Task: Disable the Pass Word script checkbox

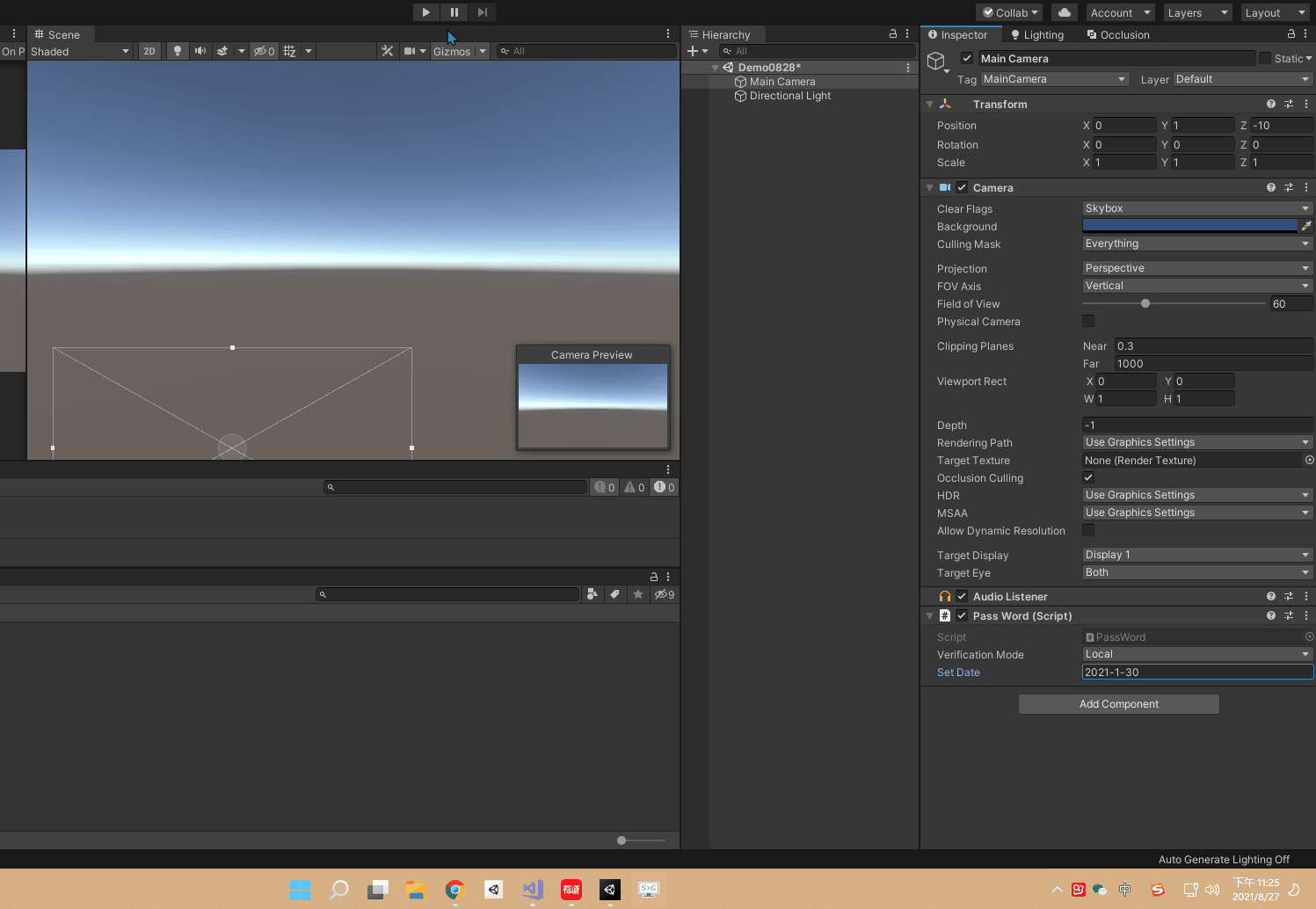Action: point(962,615)
